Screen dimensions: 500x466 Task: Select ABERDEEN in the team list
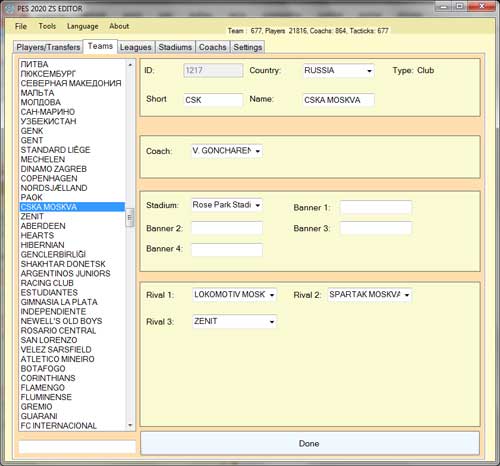72,226
